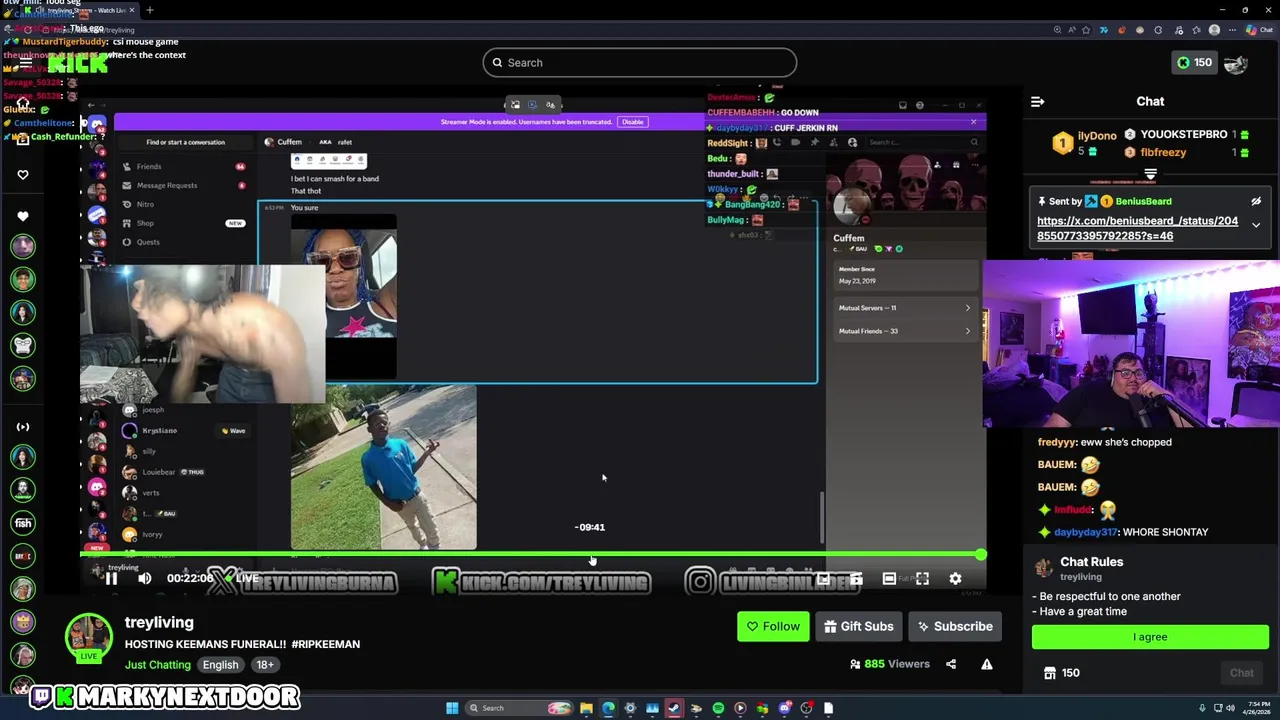This screenshot has height=720, width=1280.
Task: Open ilyDono's top gifter profile
Action: (x=1097, y=135)
